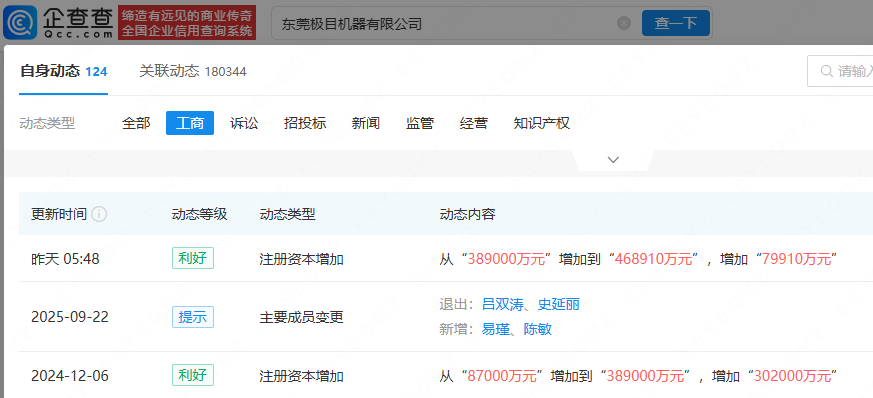Image resolution: width=873 pixels, height=398 pixels.
Task: Click the 468910万元 value
Action: click(x=653, y=259)
